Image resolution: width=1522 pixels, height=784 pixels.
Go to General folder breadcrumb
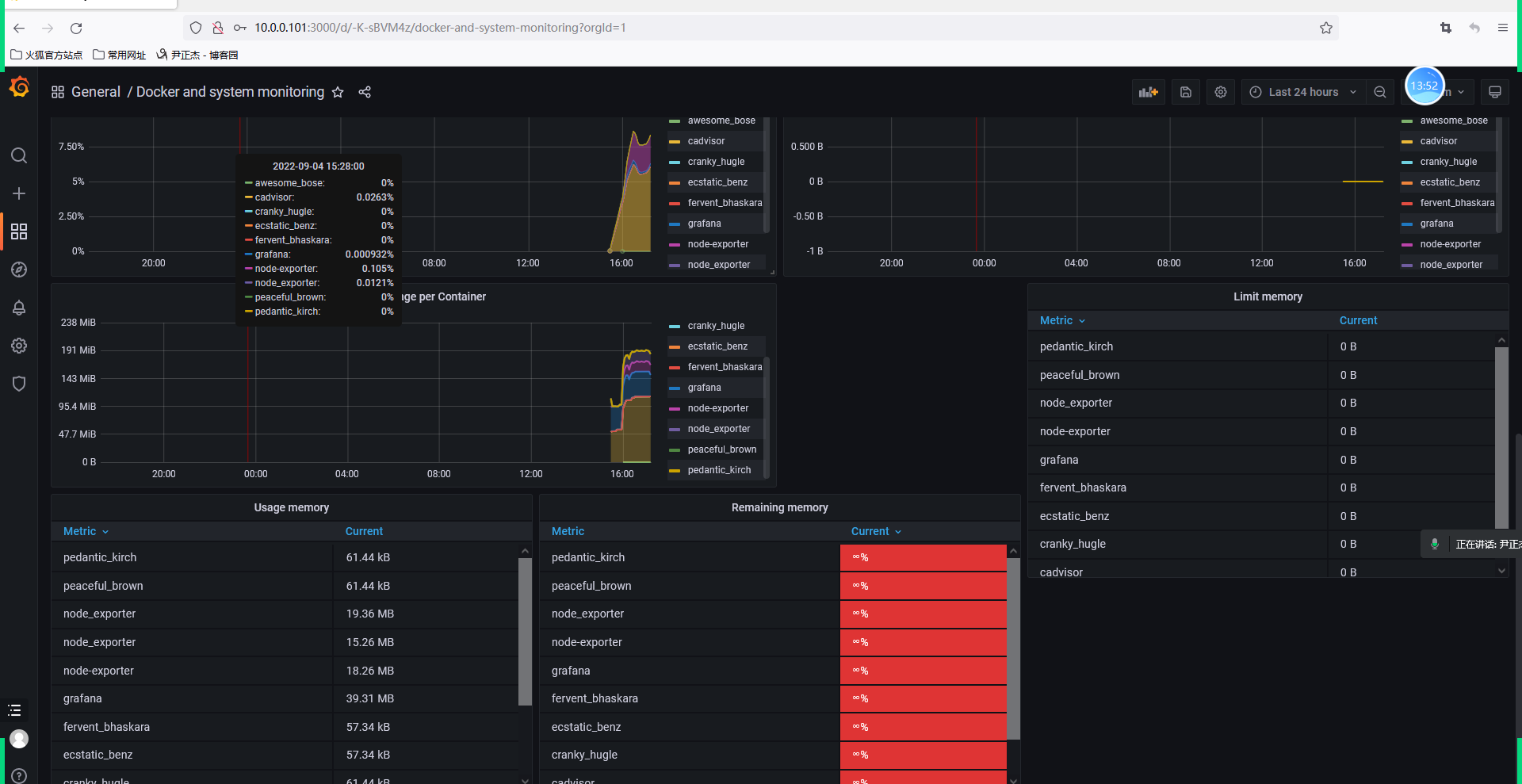click(x=96, y=92)
